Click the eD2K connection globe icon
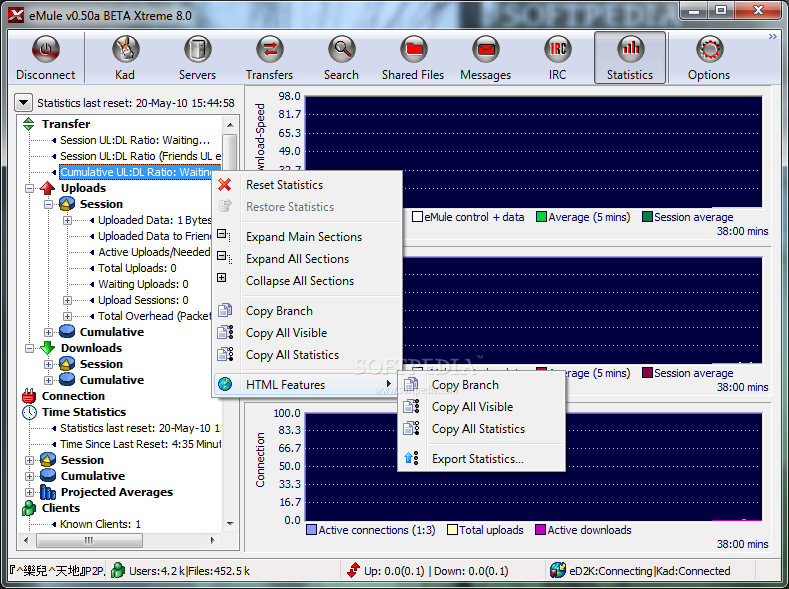This screenshot has width=789, height=589. point(558,570)
